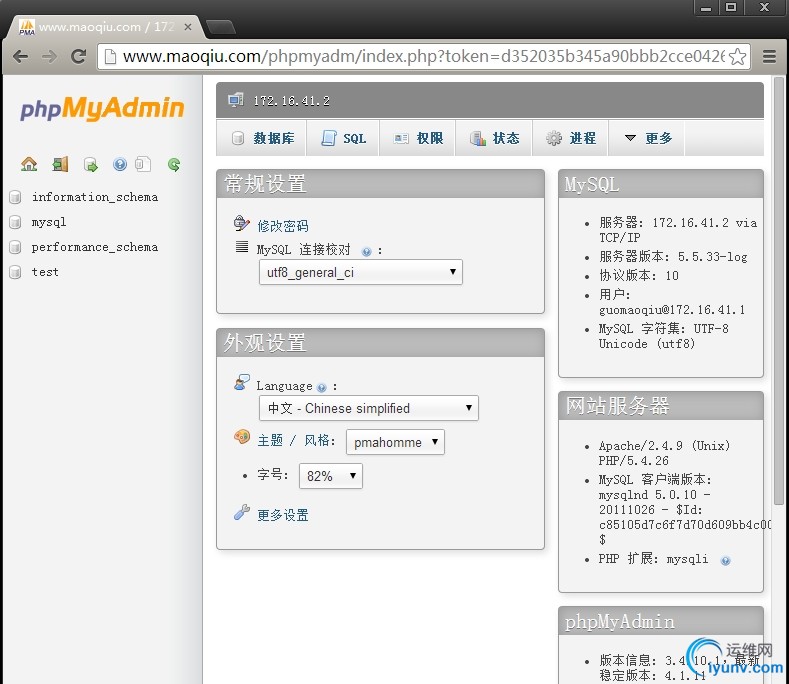Open the mysql database

(x=49, y=222)
